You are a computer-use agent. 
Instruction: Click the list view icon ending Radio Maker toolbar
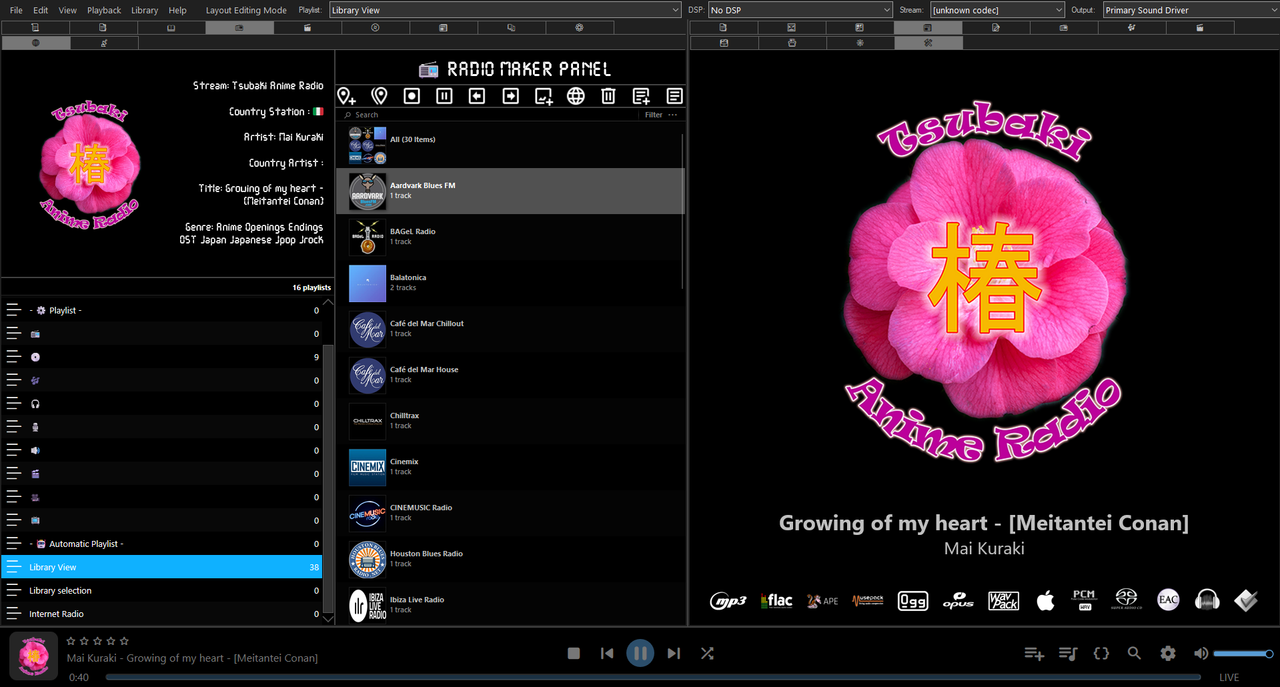(x=675, y=96)
